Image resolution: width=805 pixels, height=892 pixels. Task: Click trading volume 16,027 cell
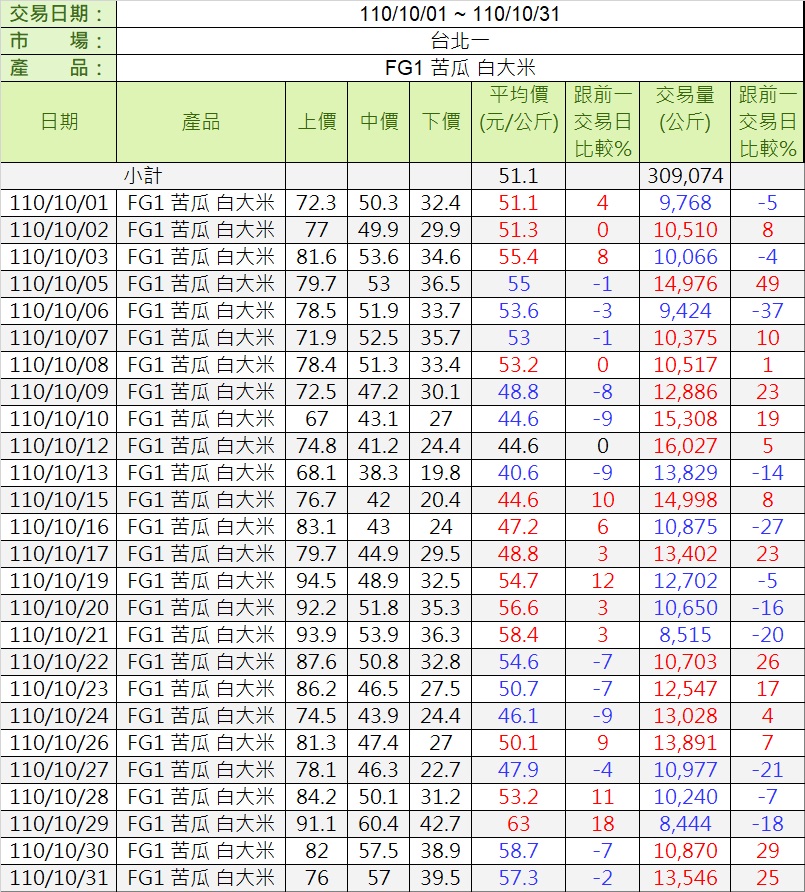tap(684, 446)
